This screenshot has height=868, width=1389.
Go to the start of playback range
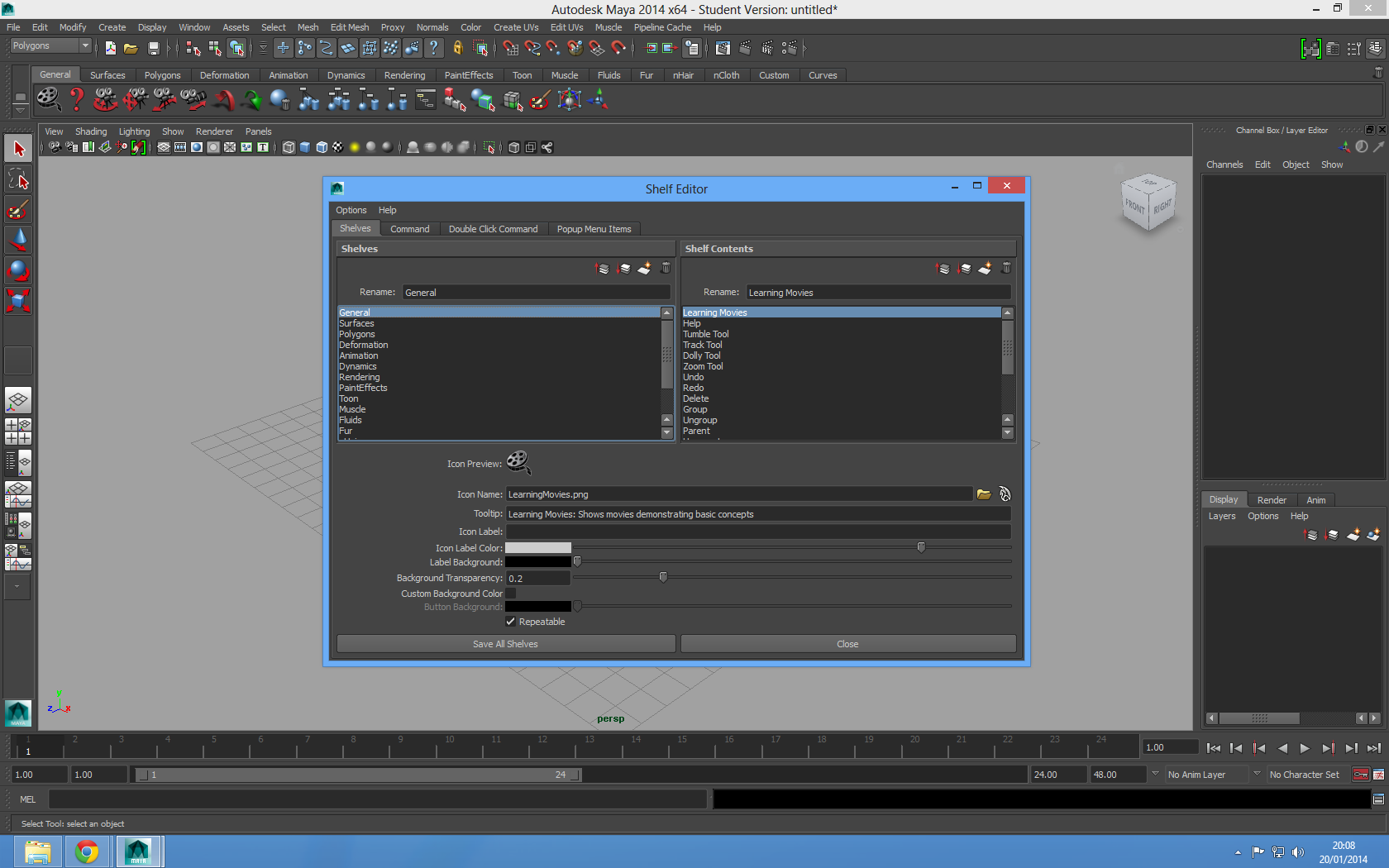pos(1213,748)
